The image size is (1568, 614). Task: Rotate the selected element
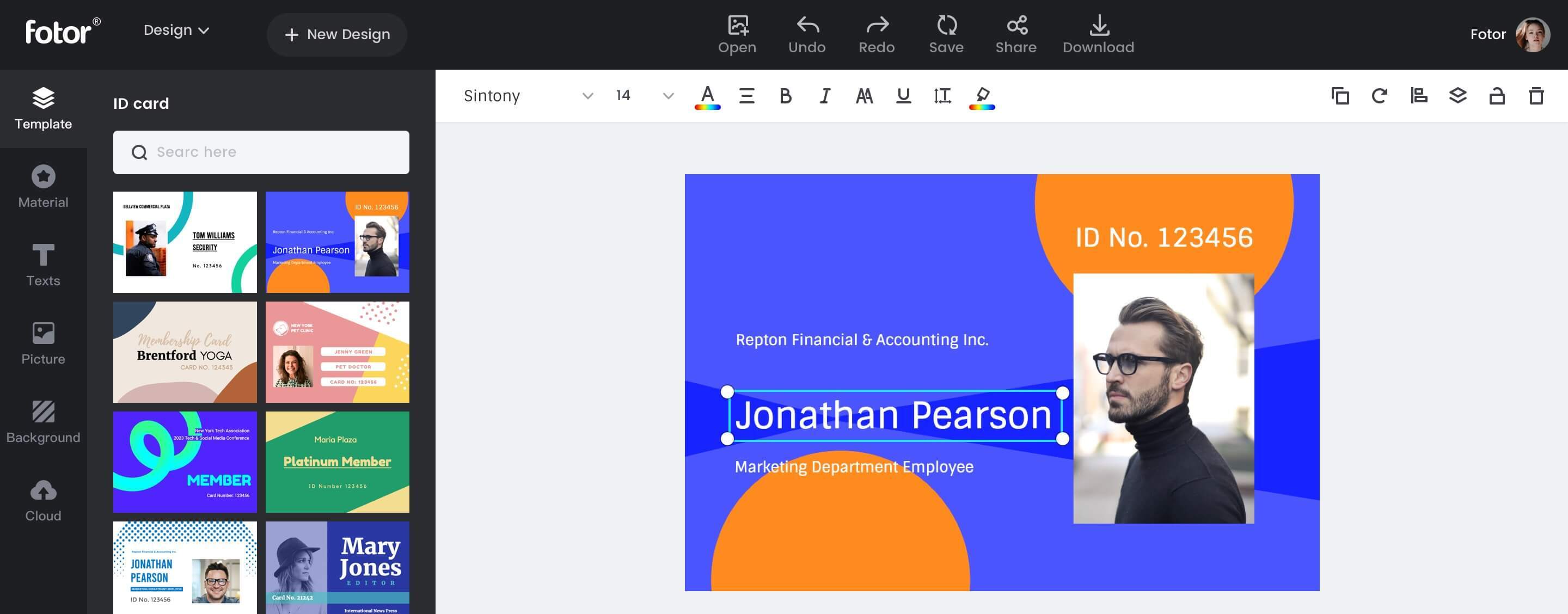1379,96
